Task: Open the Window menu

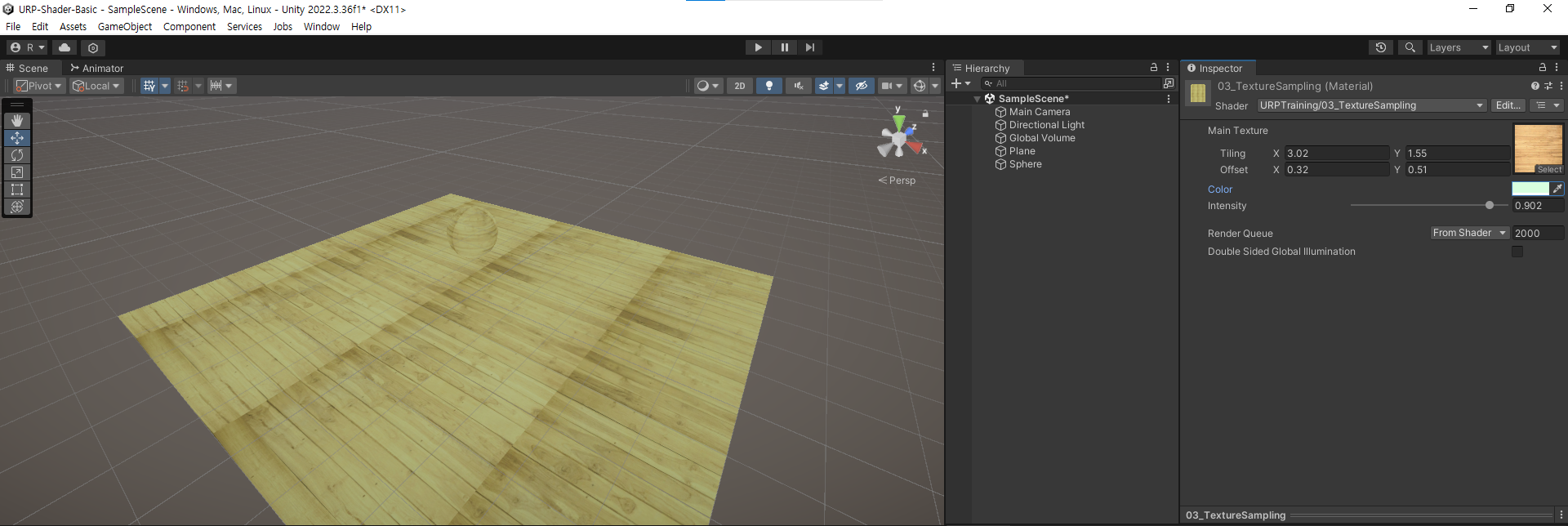Action: [x=322, y=27]
